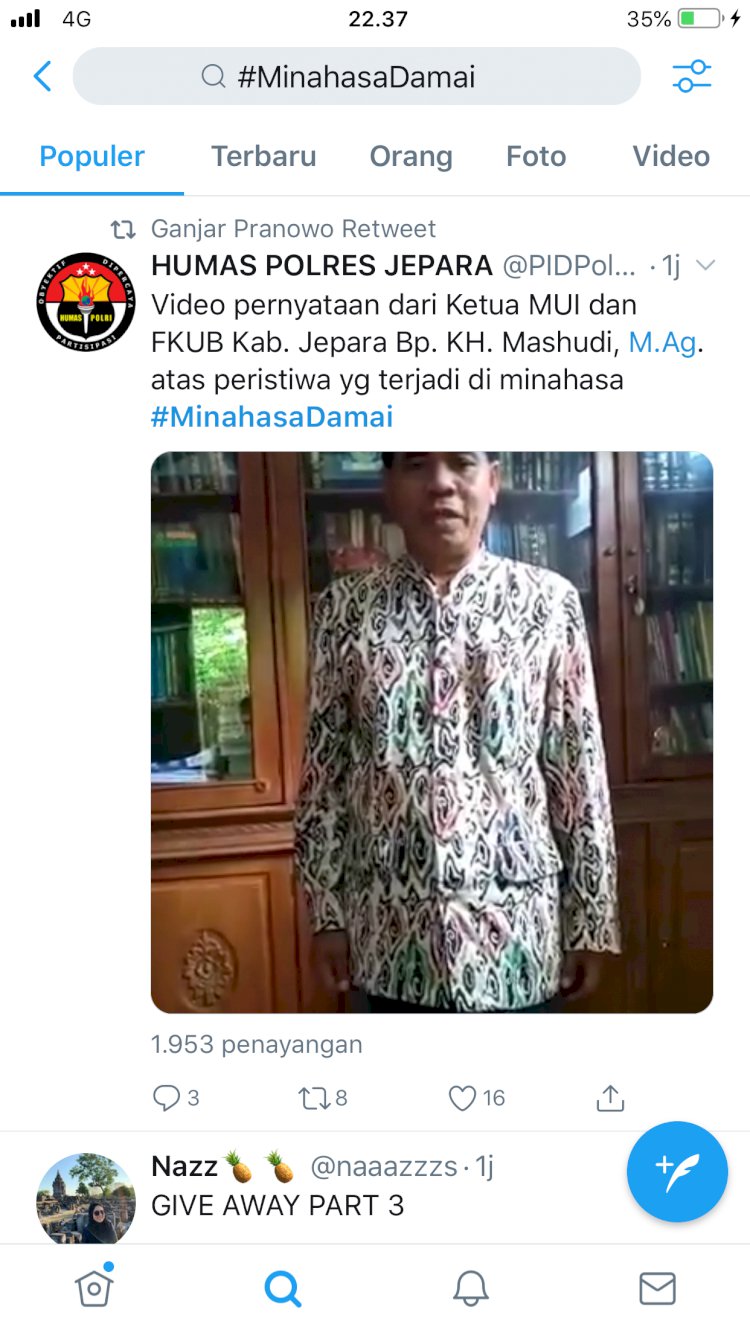Open the M.Ag link in tweet
Screen dimensions: 750x1333
tap(662, 343)
